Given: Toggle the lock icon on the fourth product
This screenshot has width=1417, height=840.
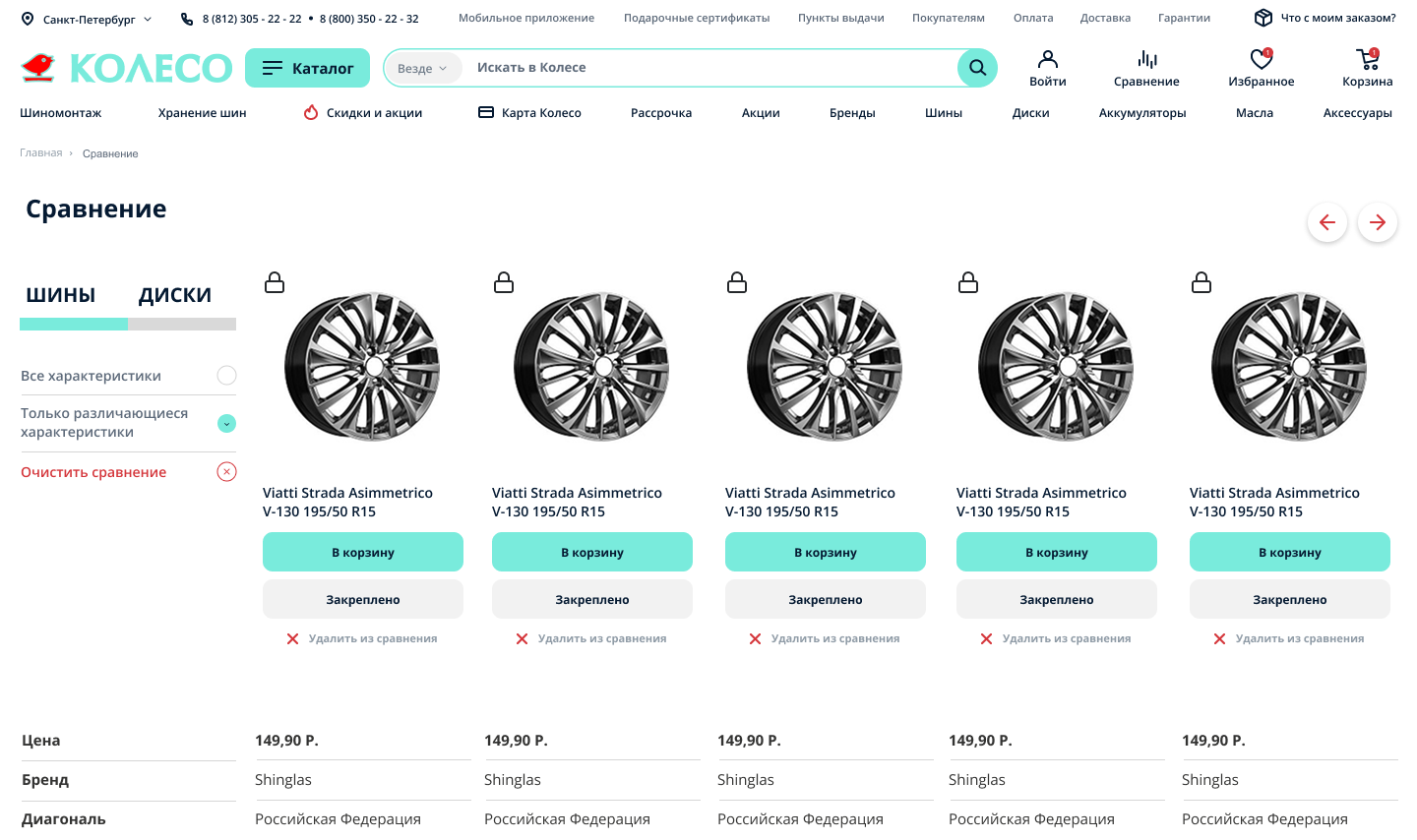Looking at the screenshot, I should point(968,282).
